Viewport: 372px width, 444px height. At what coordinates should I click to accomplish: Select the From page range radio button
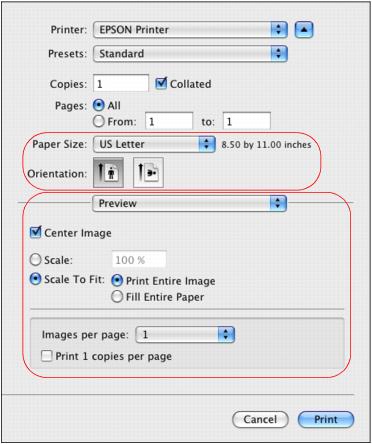99,121
